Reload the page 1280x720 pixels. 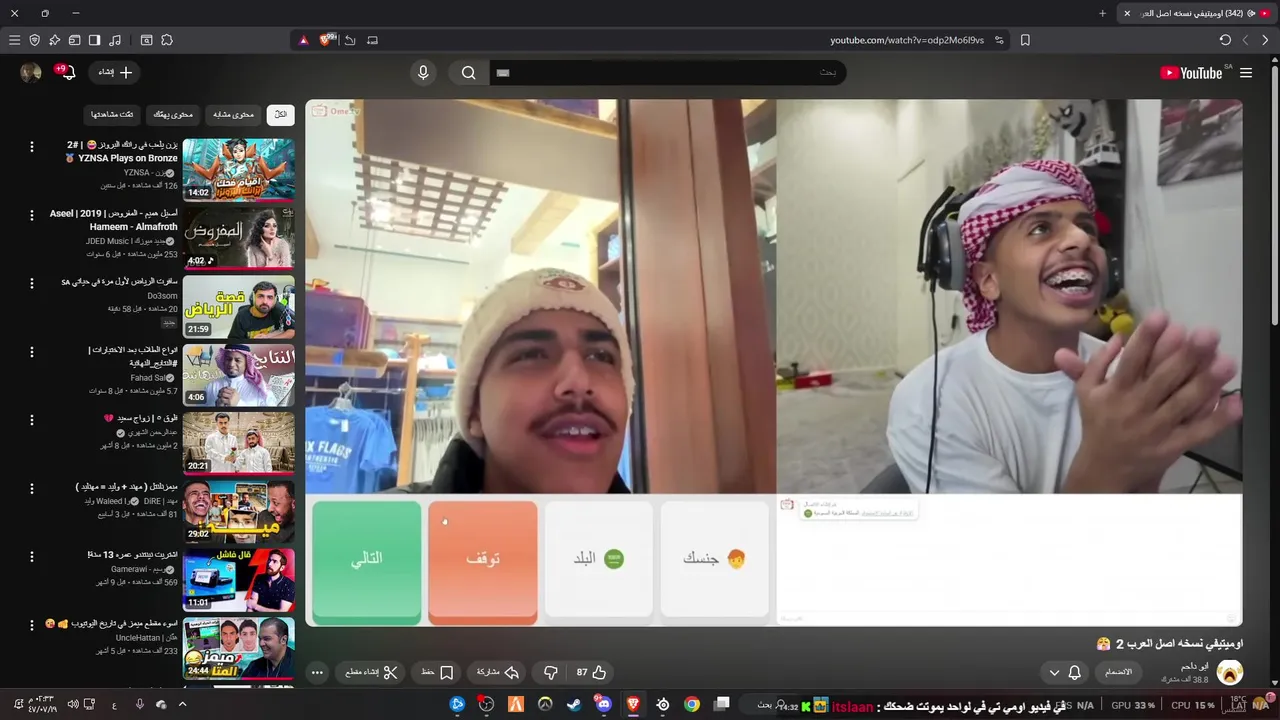point(1225,40)
